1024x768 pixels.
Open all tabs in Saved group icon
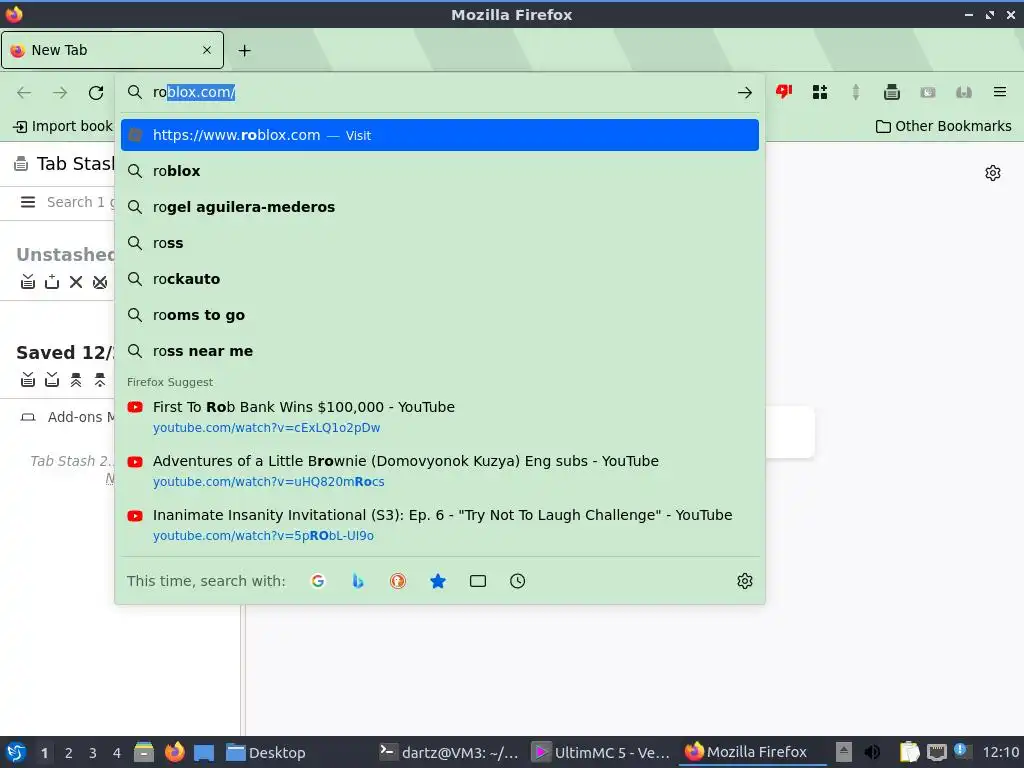[x=76, y=379]
